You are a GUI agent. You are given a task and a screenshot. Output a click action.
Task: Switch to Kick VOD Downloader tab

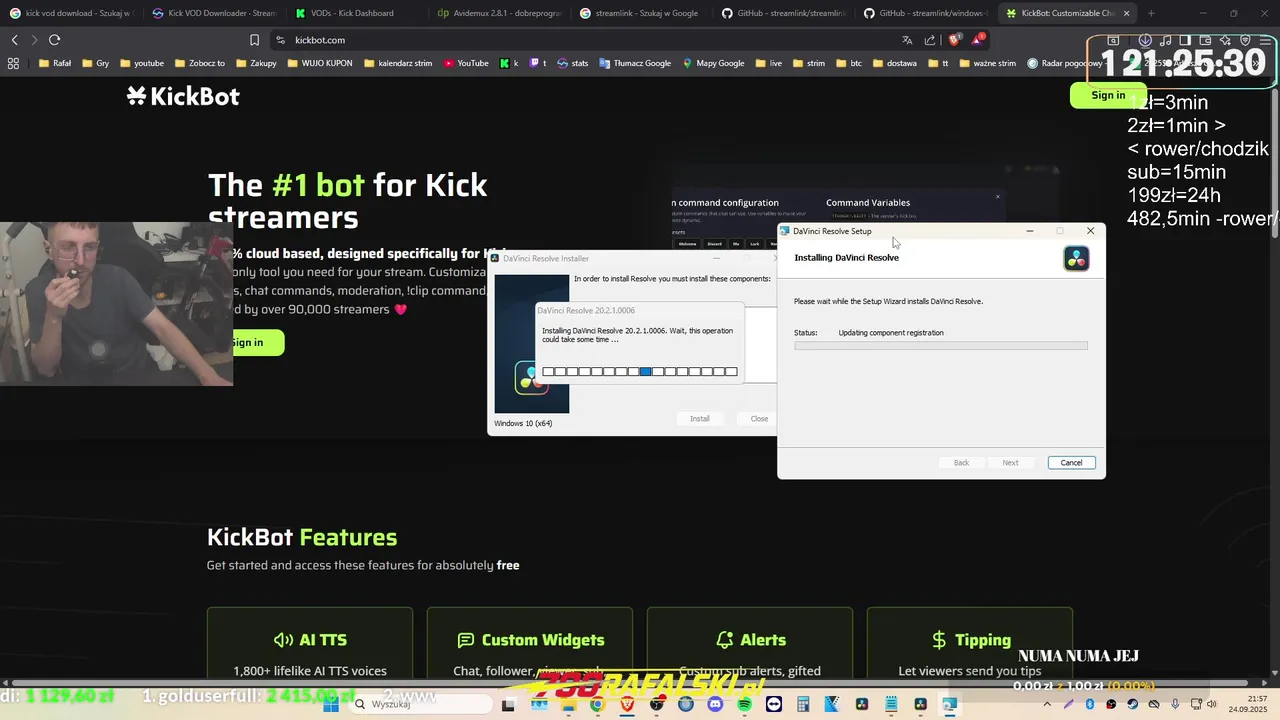(214, 13)
